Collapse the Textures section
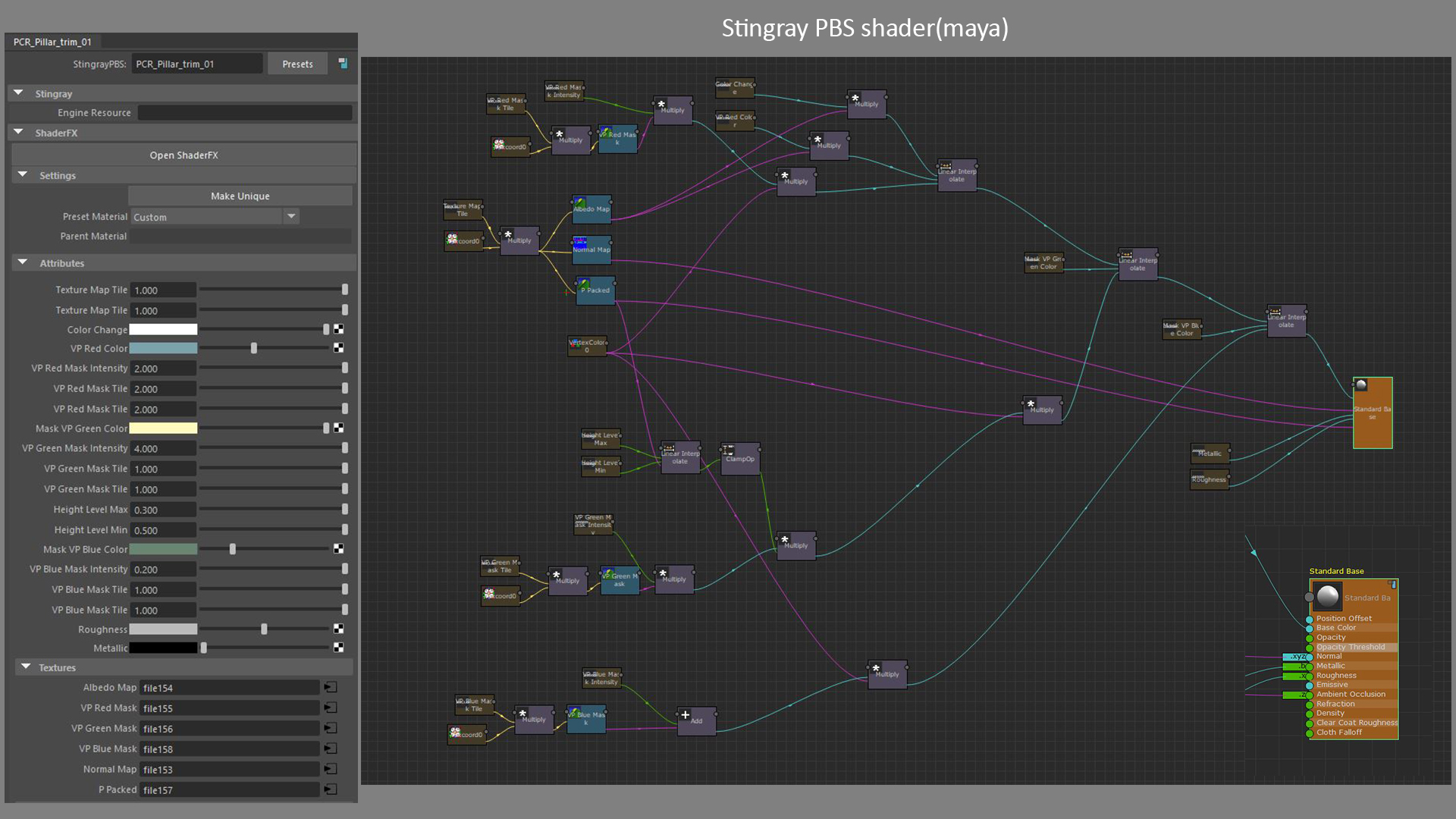The image size is (1456, 819). (26, 667)
